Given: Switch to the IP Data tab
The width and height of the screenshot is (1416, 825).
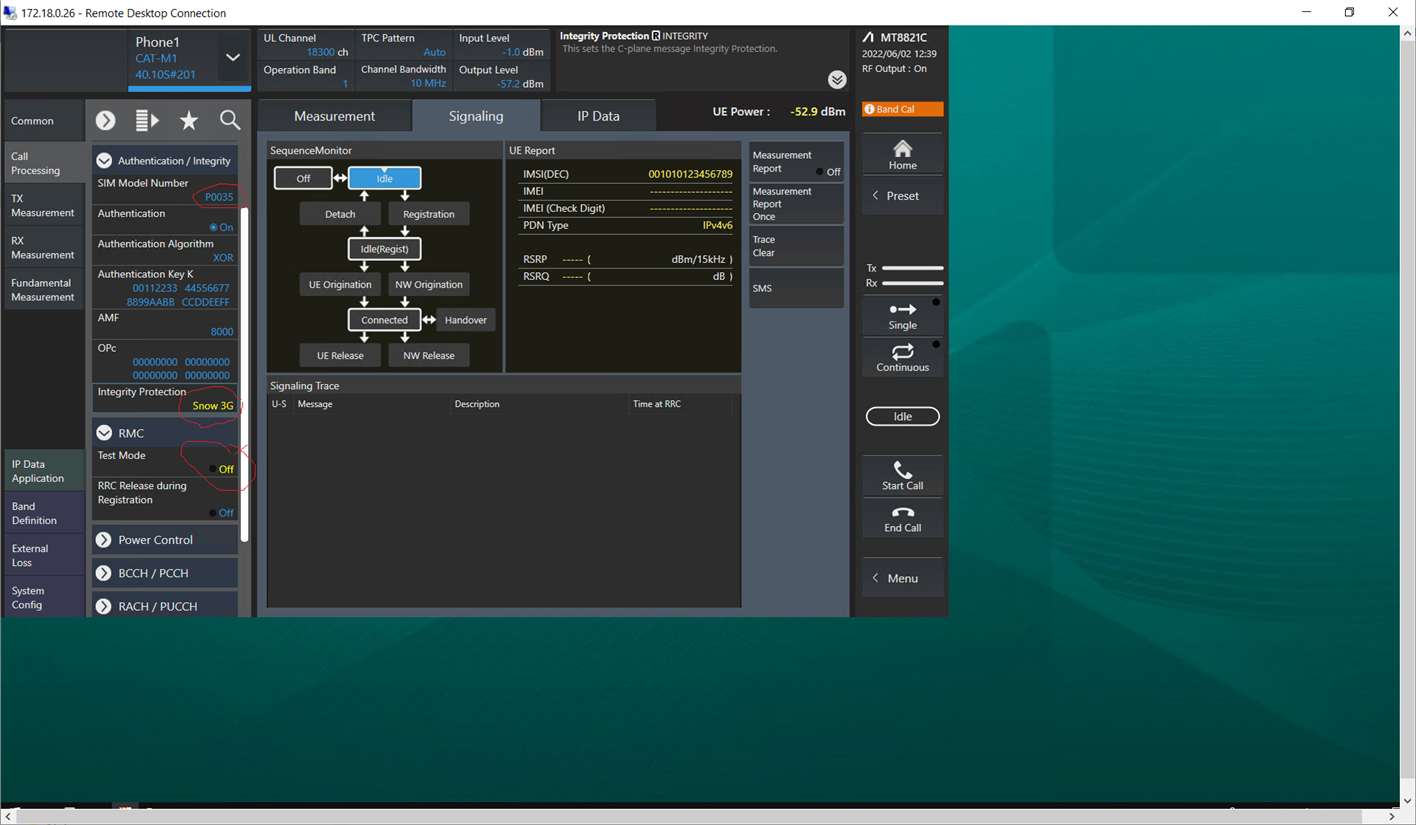Looking at the screenshot, I should coord(597,115).
